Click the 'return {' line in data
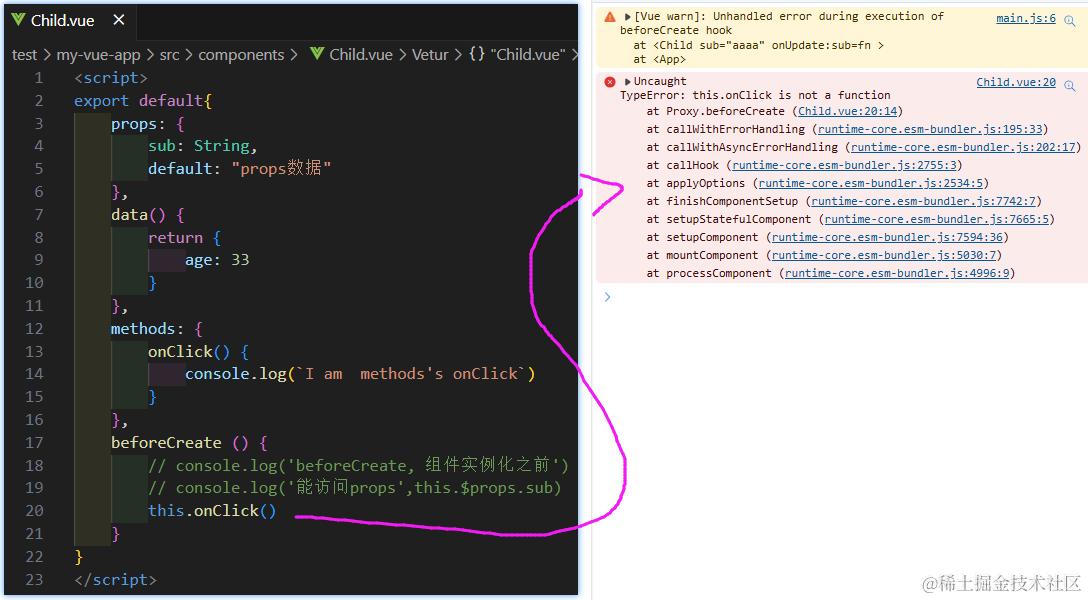 (x=184, y=237)
